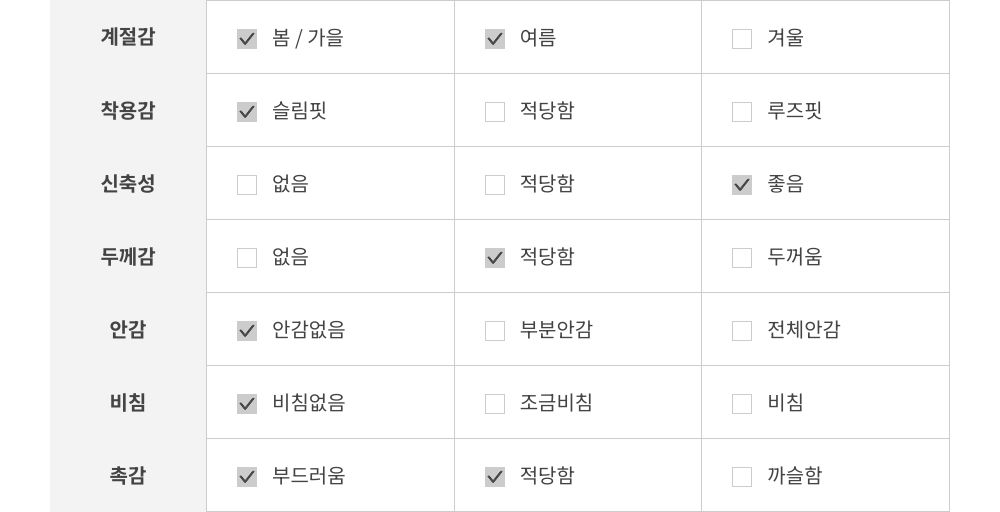Check the 까슬함 texture checkbox
The width and height of the screenshot is (1000, 512).
(742, 477)
